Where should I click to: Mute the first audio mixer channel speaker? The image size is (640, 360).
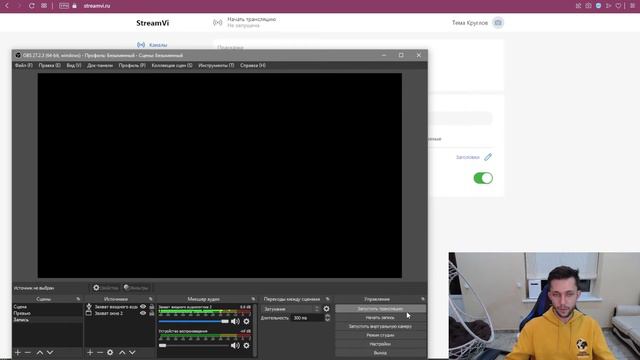tap(235, 322)
